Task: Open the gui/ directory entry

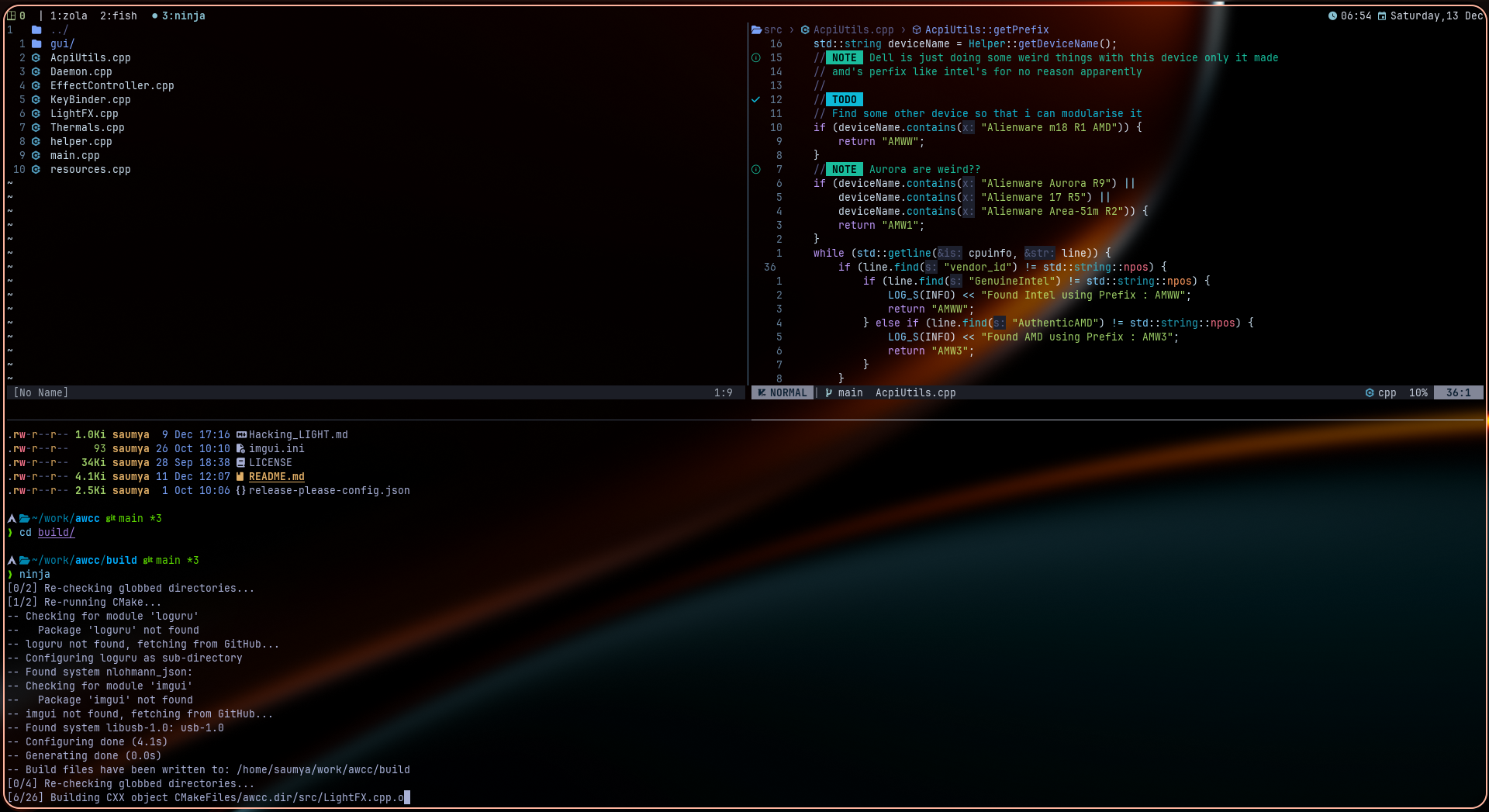Action: [63, 43]
